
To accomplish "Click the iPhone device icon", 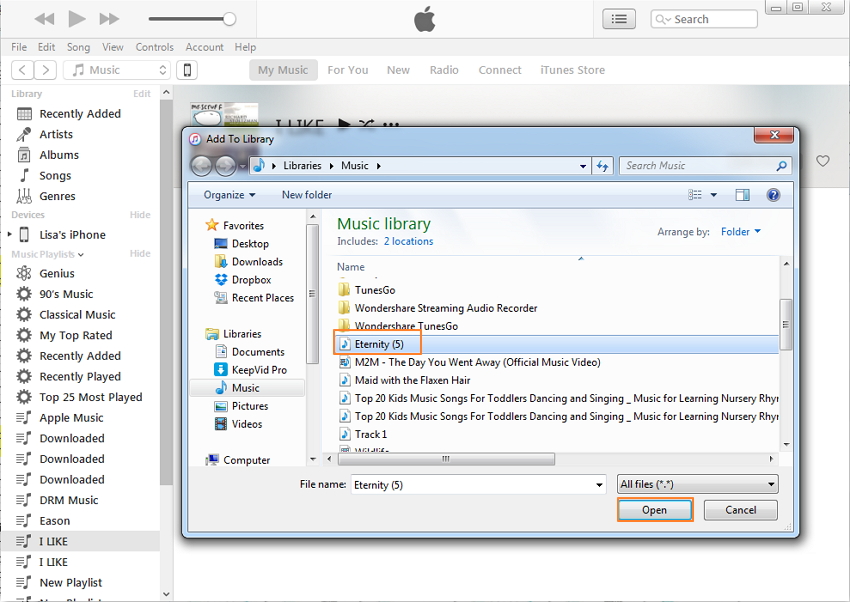I will pos(186,70).
